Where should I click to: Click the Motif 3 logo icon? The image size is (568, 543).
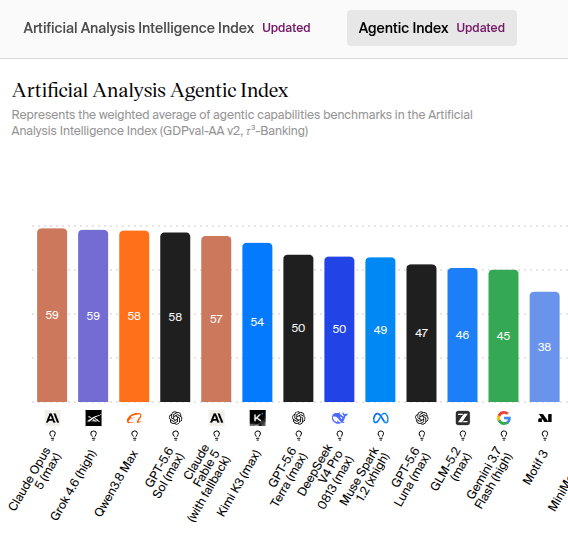point(545,418)
